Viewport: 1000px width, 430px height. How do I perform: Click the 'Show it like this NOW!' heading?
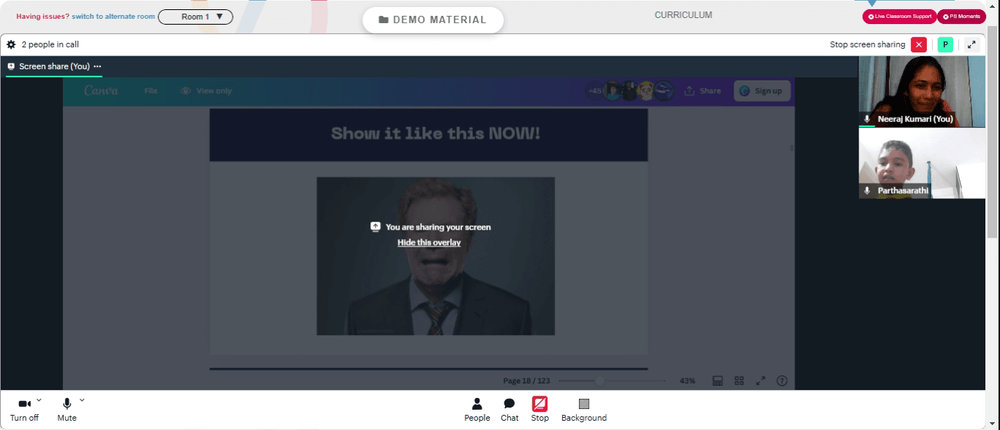[436, 133]
